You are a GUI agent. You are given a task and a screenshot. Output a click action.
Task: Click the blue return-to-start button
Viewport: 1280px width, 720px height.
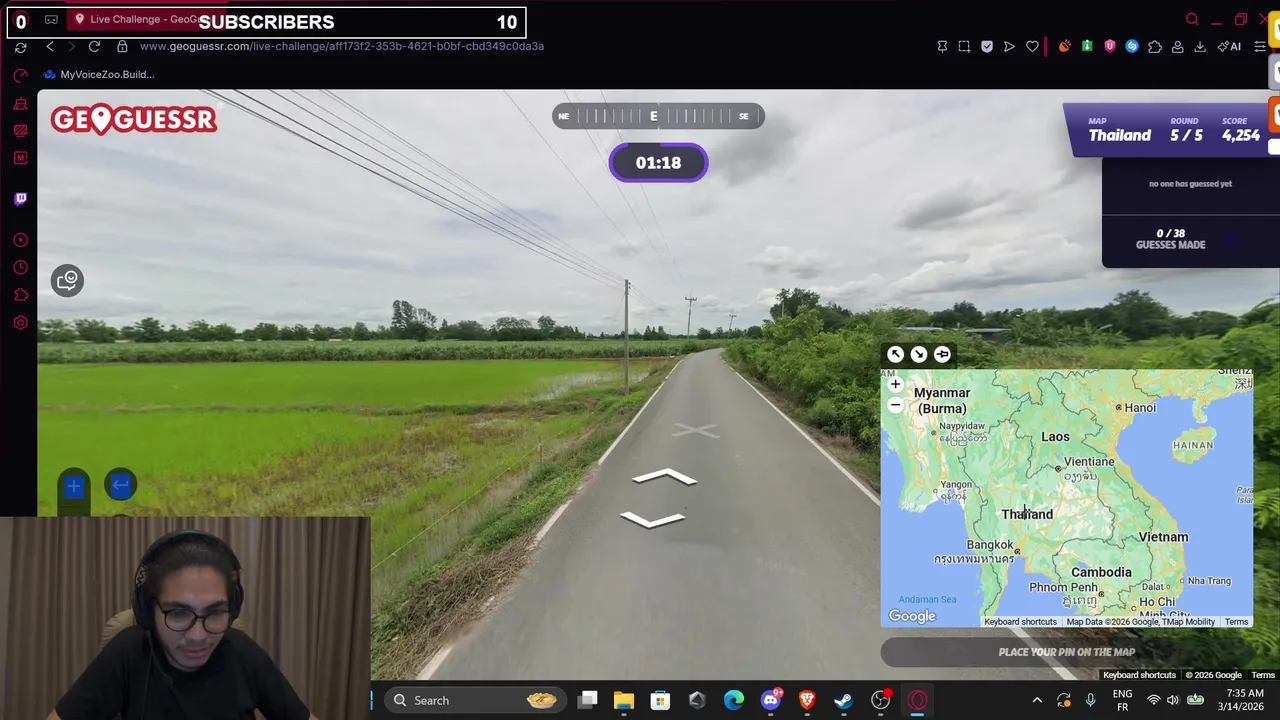[120, 486]
